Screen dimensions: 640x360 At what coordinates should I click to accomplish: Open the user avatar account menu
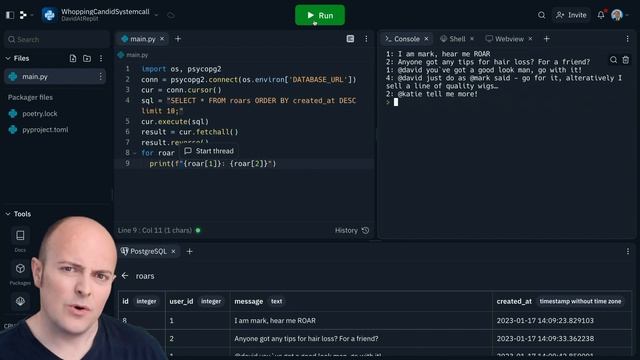[617, 15]
